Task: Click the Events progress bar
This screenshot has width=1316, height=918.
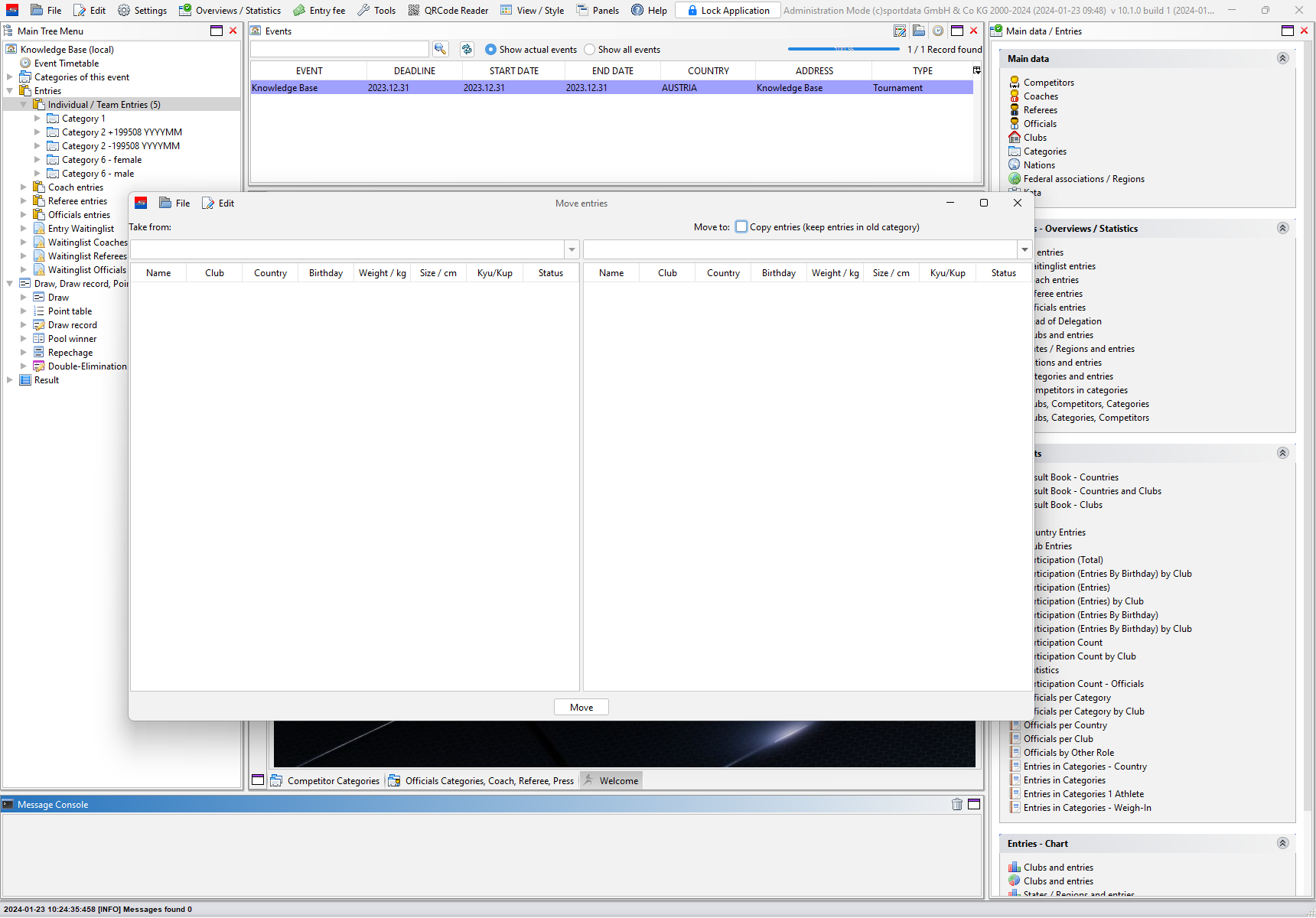Action: pyautogui.click(x=843, y=49)
